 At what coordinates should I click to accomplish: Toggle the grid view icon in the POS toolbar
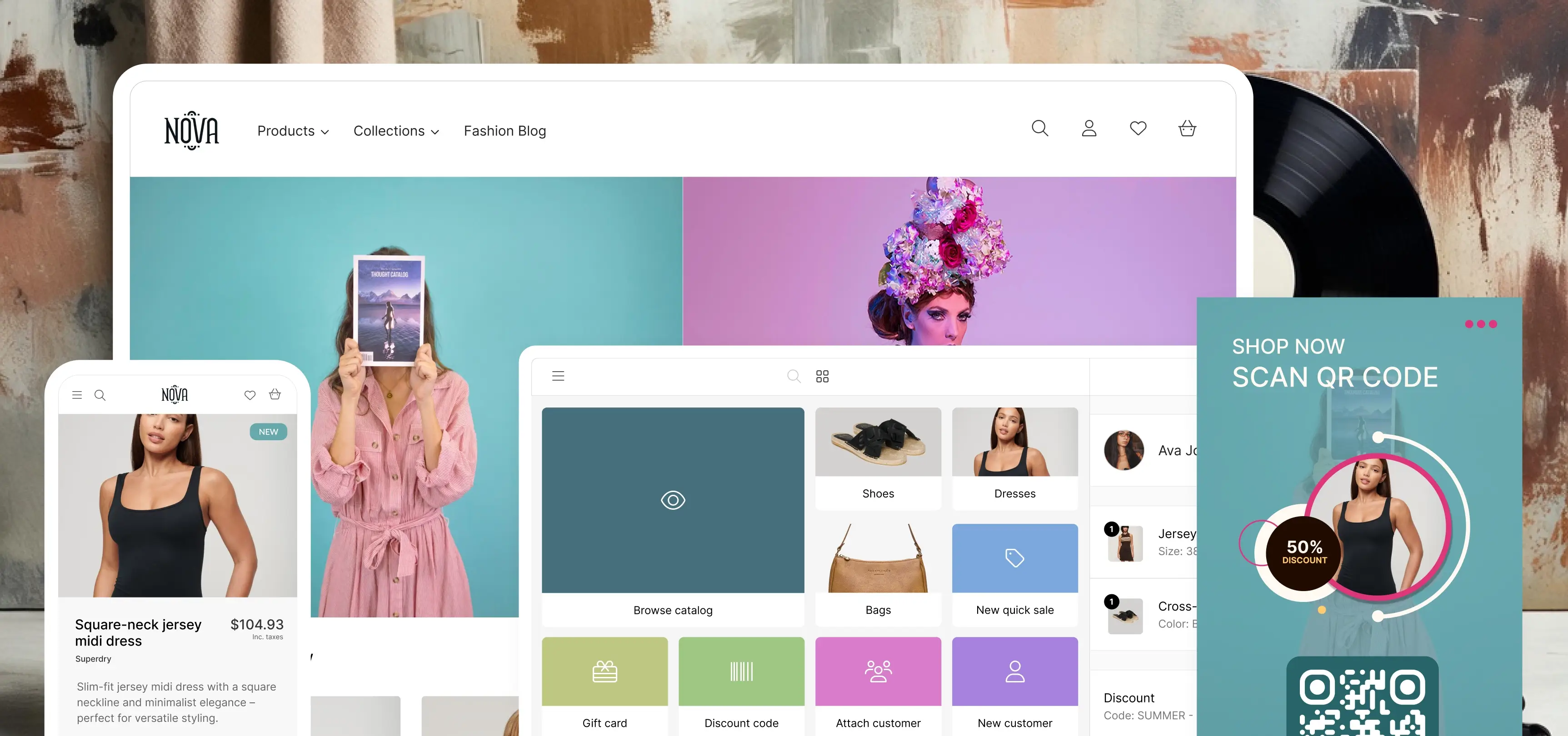click(x=822, y=376)
